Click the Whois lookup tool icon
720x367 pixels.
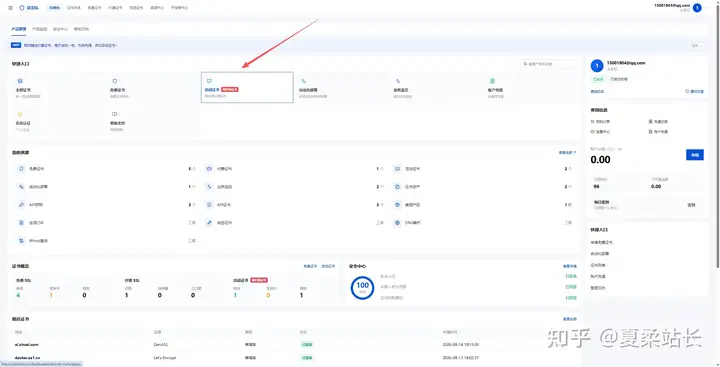pos(21,241)
